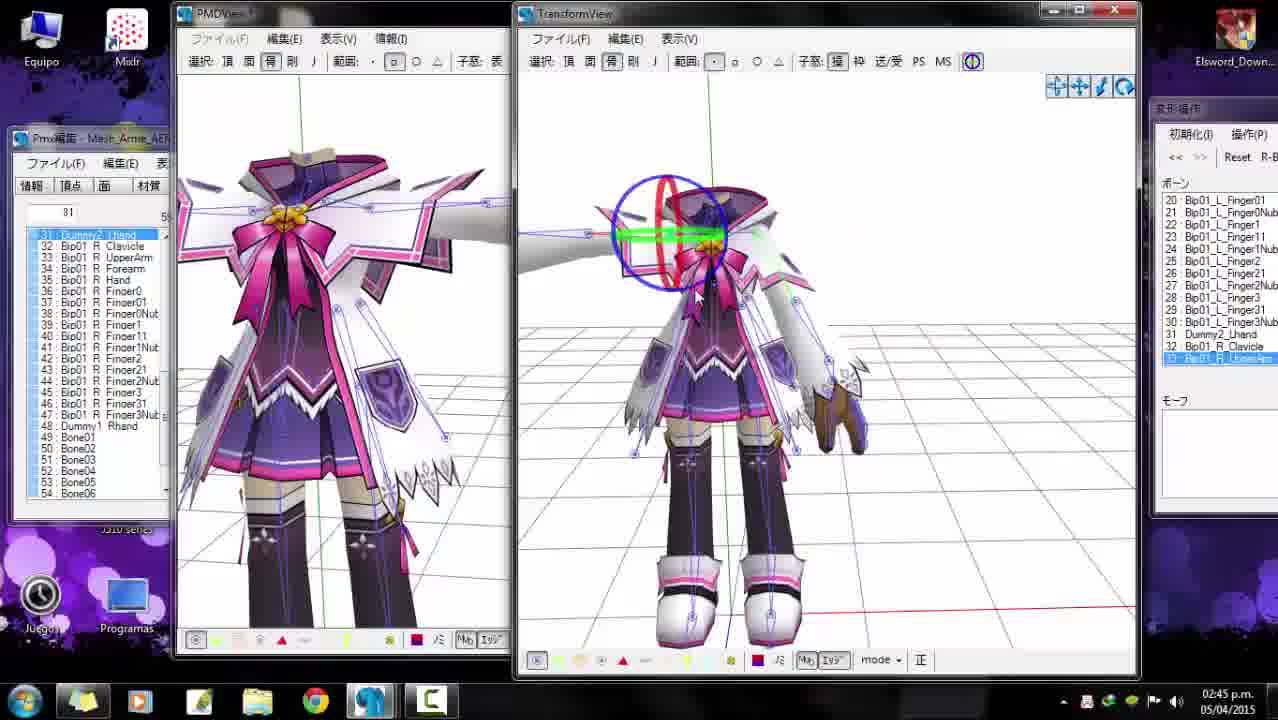Screen dimensions: 1278x720
Task: Open File menu in PMDView window
Action: point(220,39)
